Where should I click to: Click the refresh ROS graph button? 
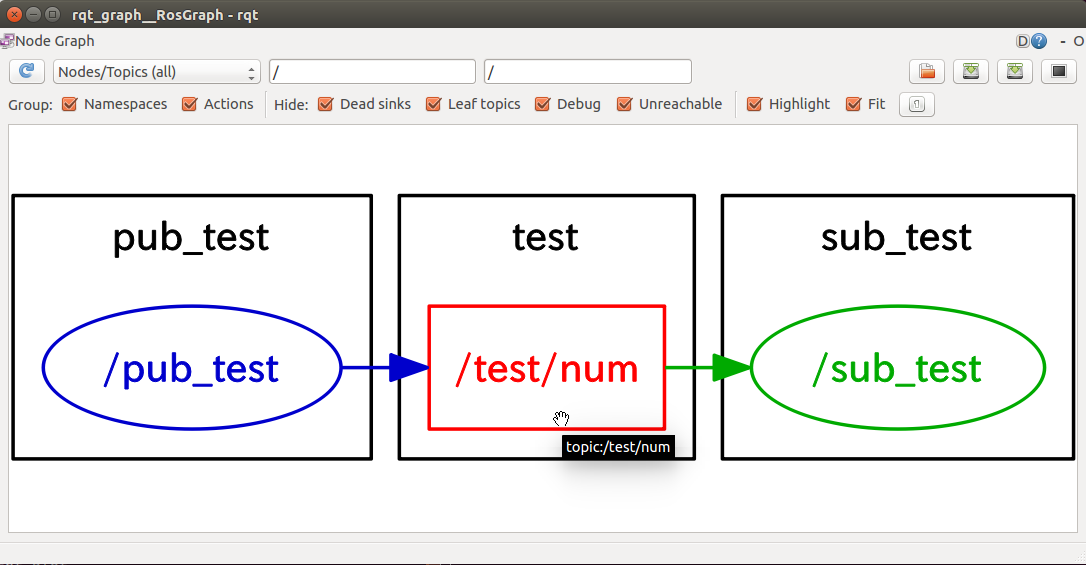click(x=27, y=71)
